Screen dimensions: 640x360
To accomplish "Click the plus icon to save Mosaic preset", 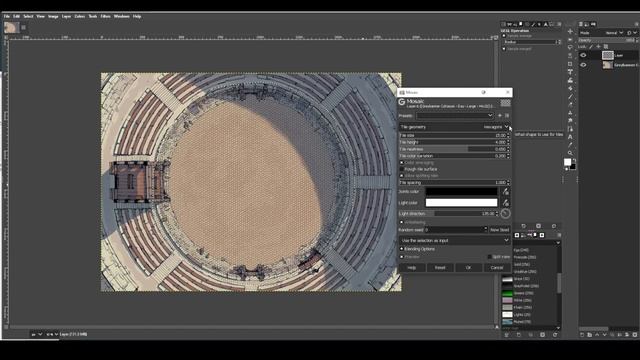I will [500, 116].
